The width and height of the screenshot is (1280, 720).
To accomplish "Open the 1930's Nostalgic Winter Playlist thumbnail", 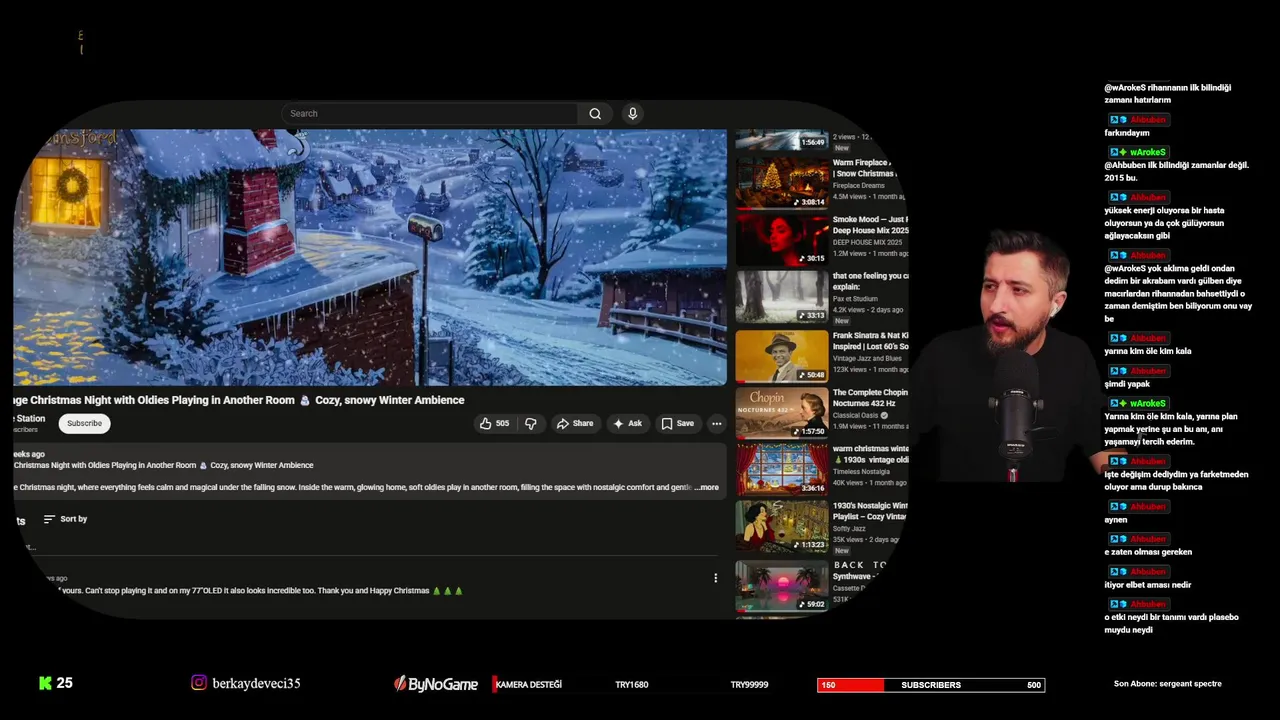I will point(782,526).
